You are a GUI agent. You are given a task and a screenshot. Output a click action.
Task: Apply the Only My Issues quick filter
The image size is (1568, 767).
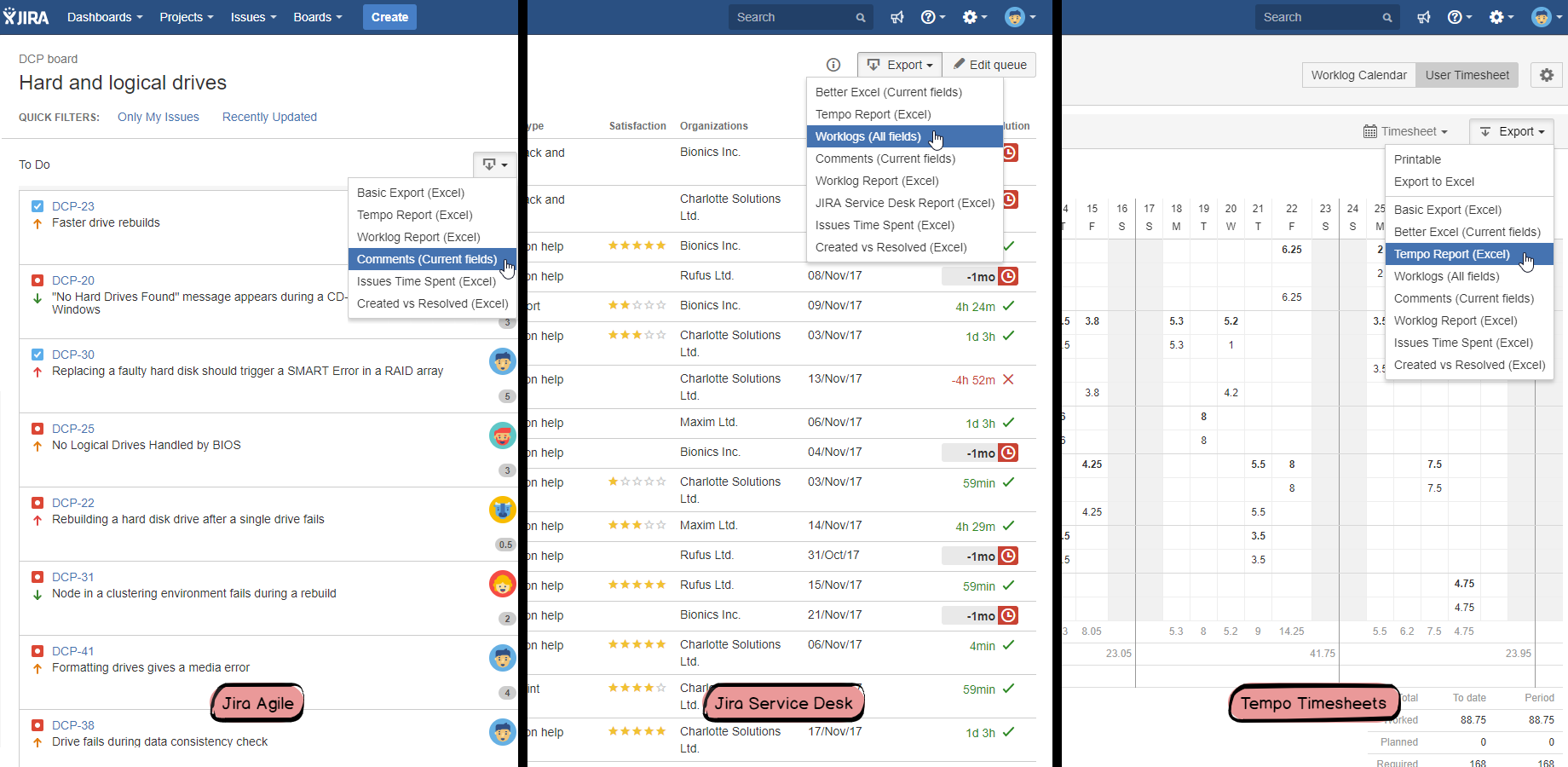(159, 117)
